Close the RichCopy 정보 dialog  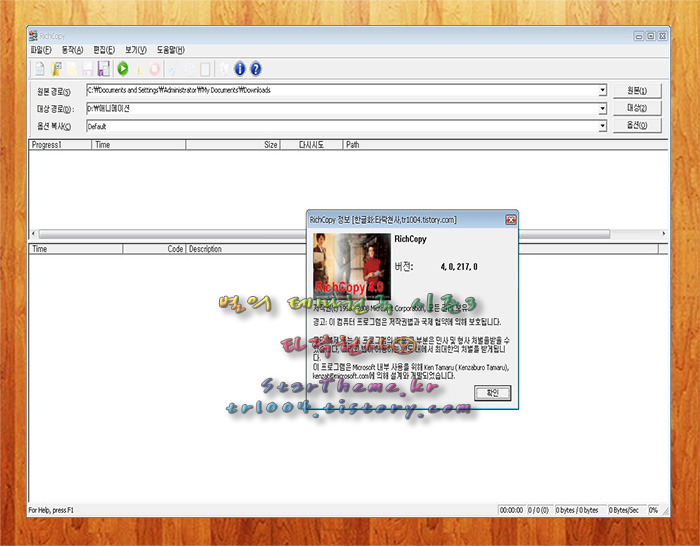point(511,220)
